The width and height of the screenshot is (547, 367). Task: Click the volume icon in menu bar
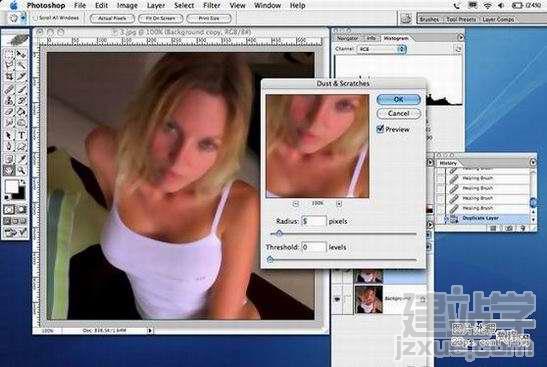[501, 5]
